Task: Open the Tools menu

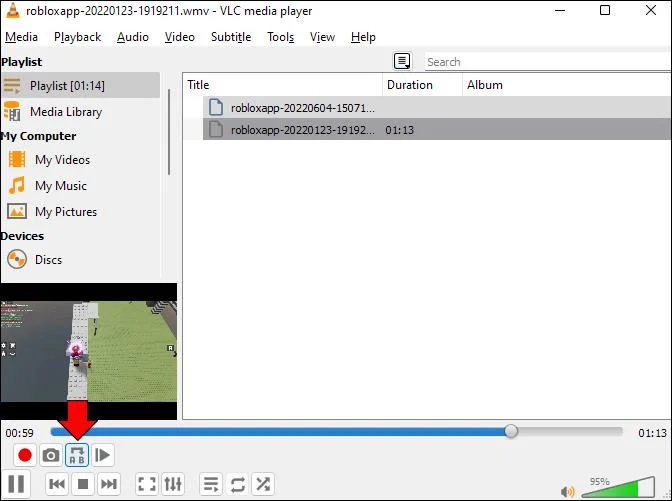Action: (x=281, y=37)
